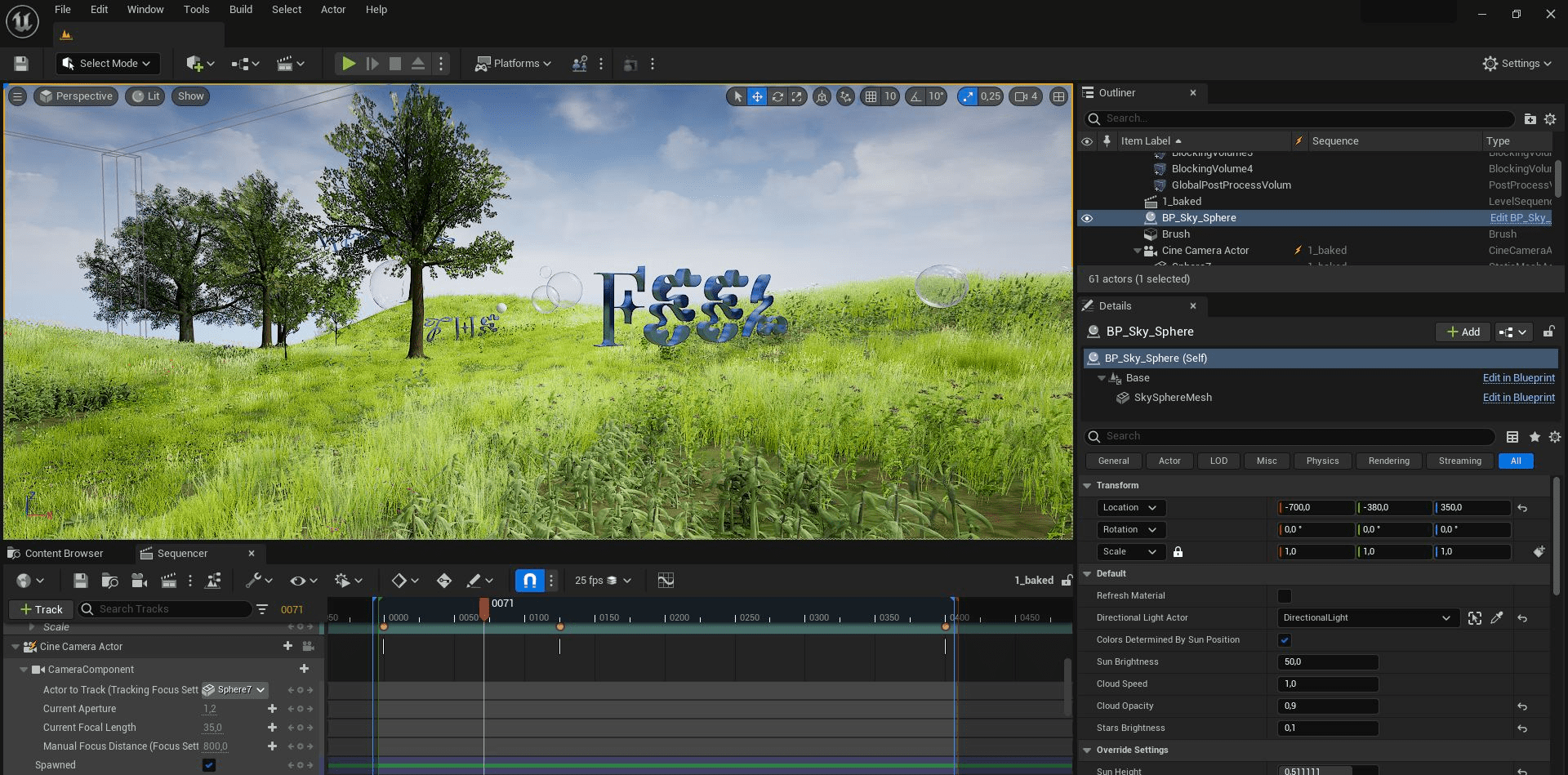1568x775 pixels.
Task: Click the Sun Brightness value field
Action: pyautogui.click(x=1327, y=662)
